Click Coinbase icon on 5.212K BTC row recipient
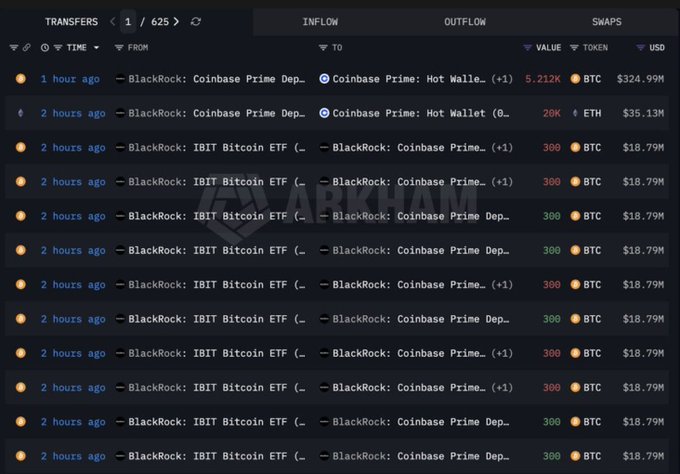The width and height of the screenshot is (680, 474). click(x=324, y=79)
